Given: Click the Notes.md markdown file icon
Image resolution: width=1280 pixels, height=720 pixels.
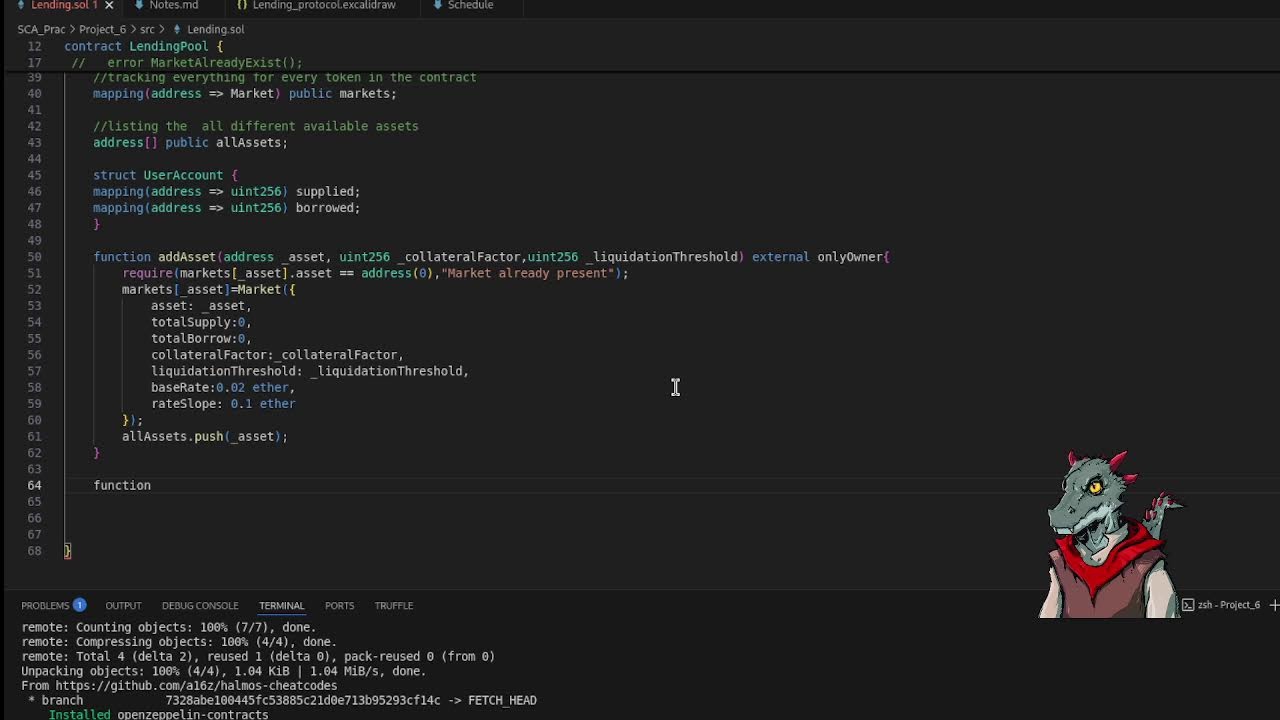Looking at the screenshot, I should pos(140,5).
